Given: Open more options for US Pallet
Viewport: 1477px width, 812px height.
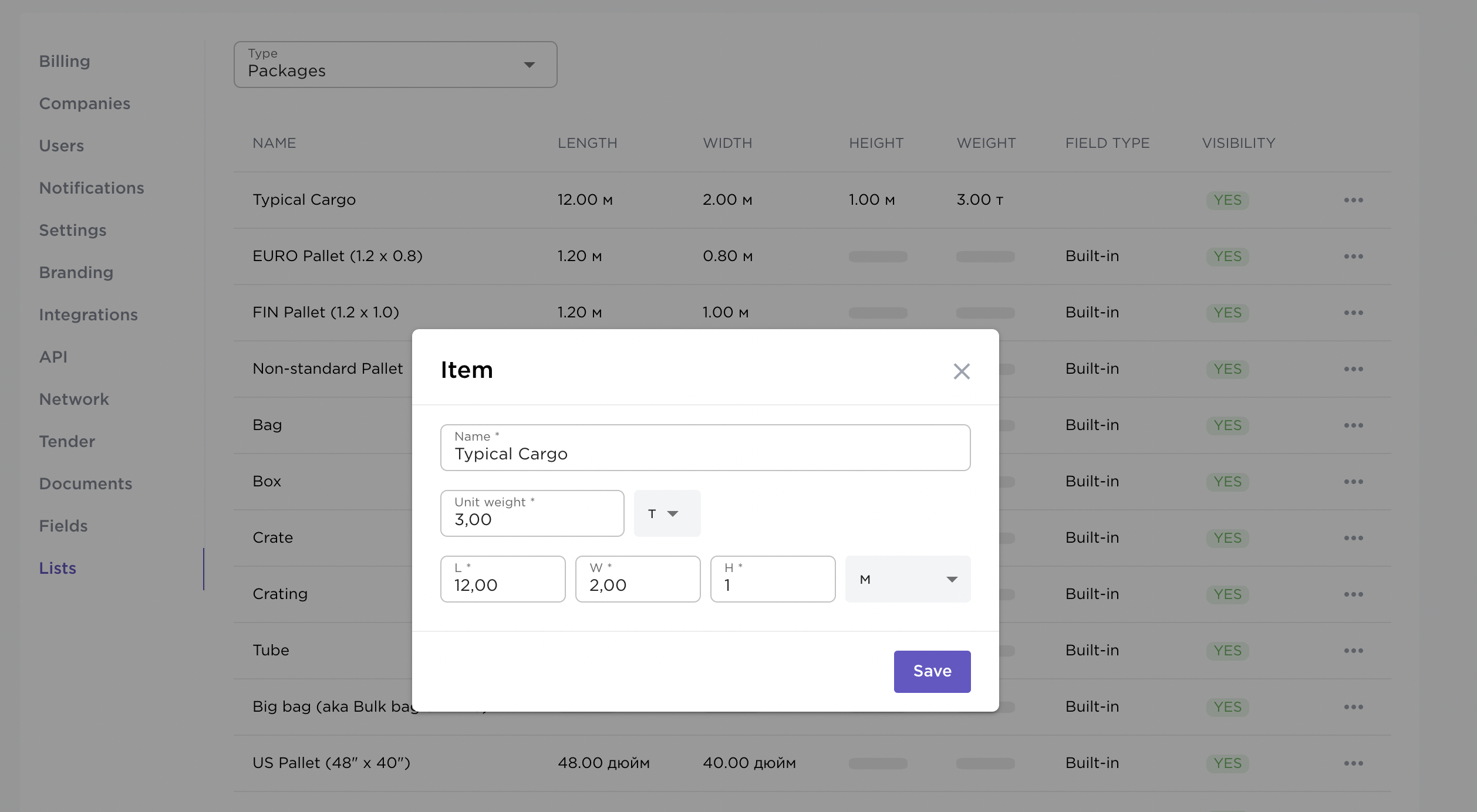Looking at the screenshot, I should (1353, 763).
